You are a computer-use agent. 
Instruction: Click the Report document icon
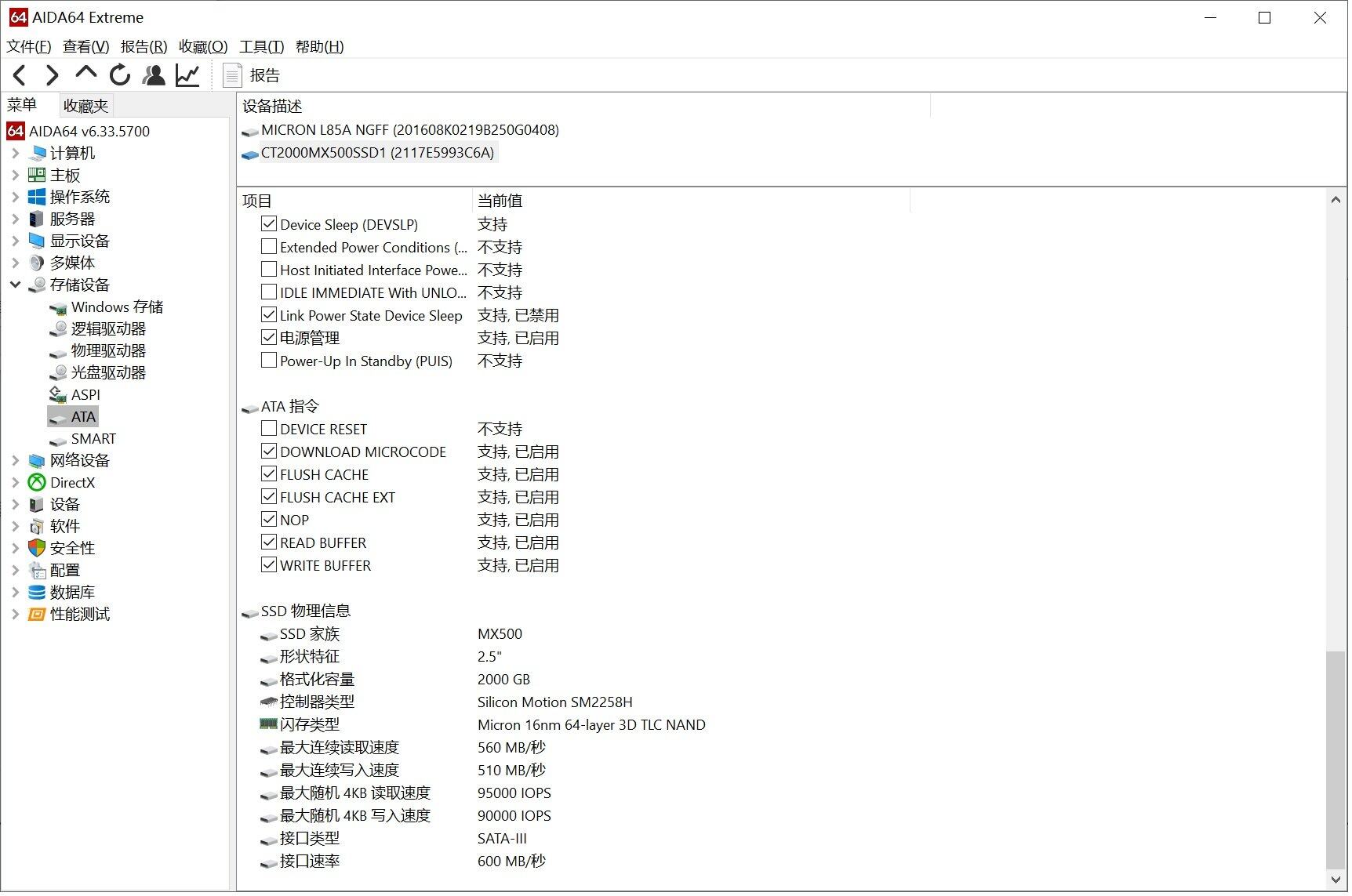tap(231, 75)
